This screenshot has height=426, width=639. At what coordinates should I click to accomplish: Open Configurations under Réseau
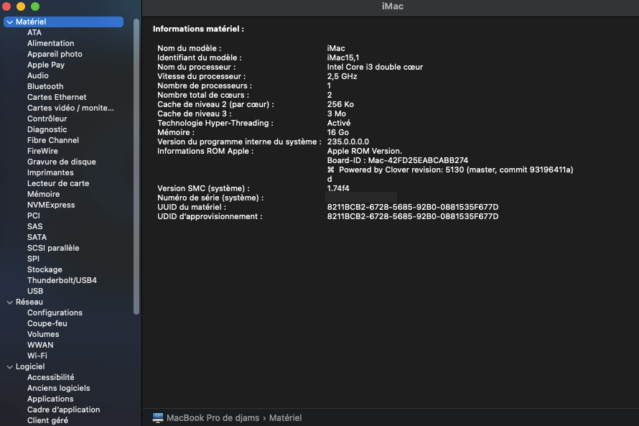(55, 313)
